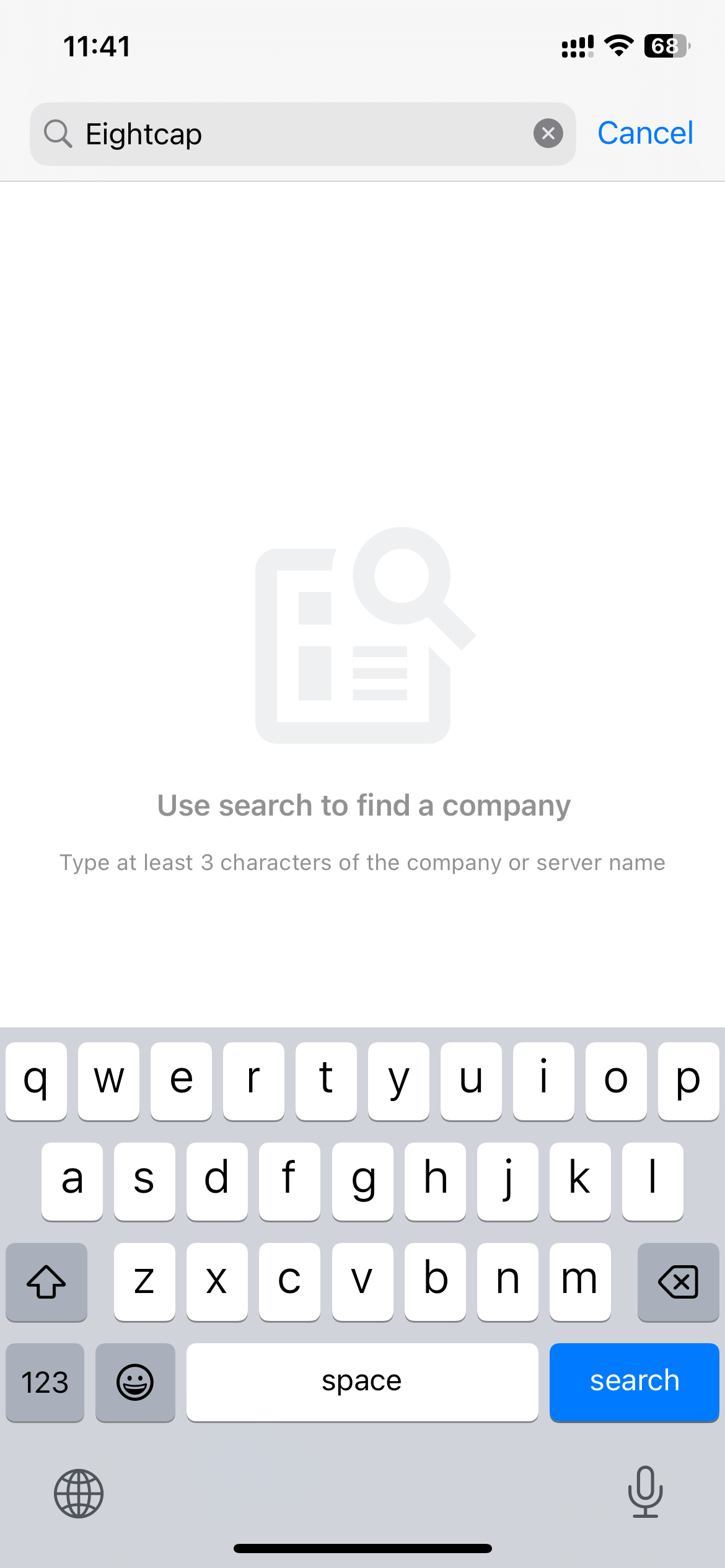Tap the letter z key
This screenshot has width=725, height=1568.
pyautogui.click(x=144, y=1281)
